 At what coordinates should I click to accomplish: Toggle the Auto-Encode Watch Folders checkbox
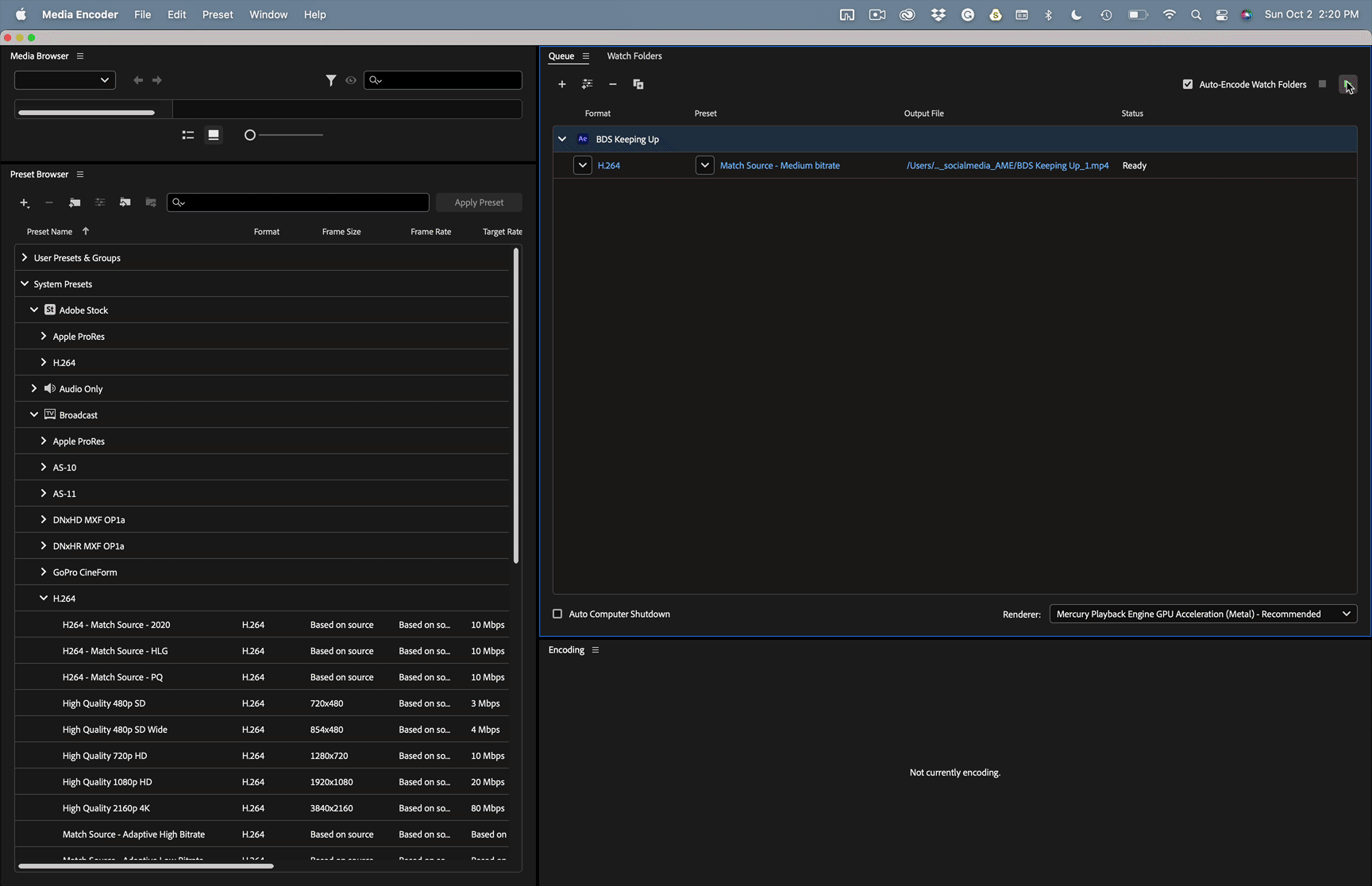click(1188, 84)
